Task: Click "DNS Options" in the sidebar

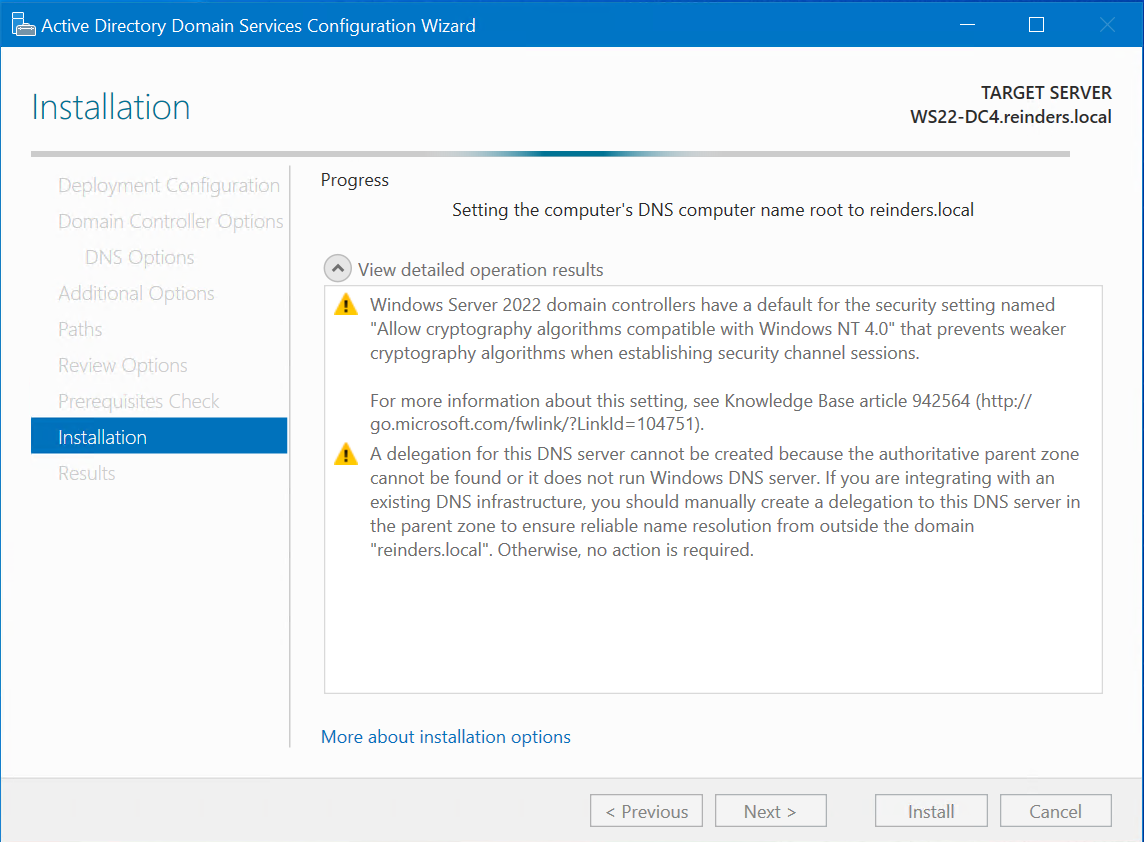Action: click(x=139, y=257)
